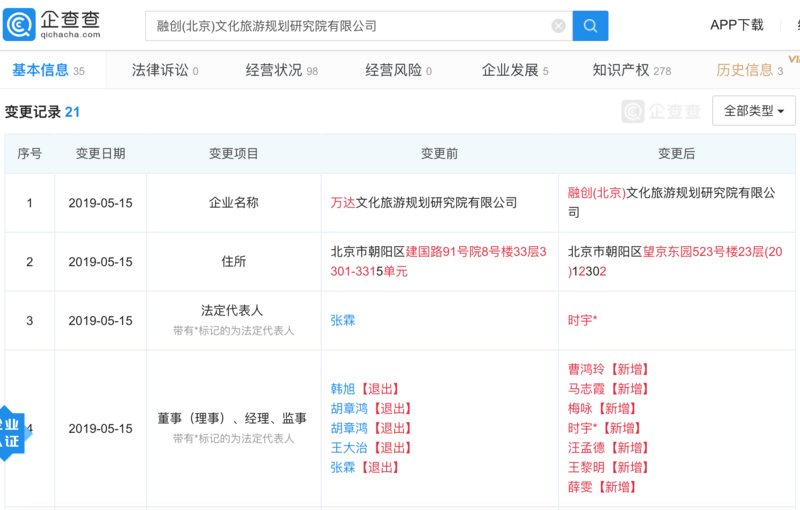The height and width of the screenshot is (510, 800).
Task: Open the 梅咏 person link
Action: (x=580, y=409)
